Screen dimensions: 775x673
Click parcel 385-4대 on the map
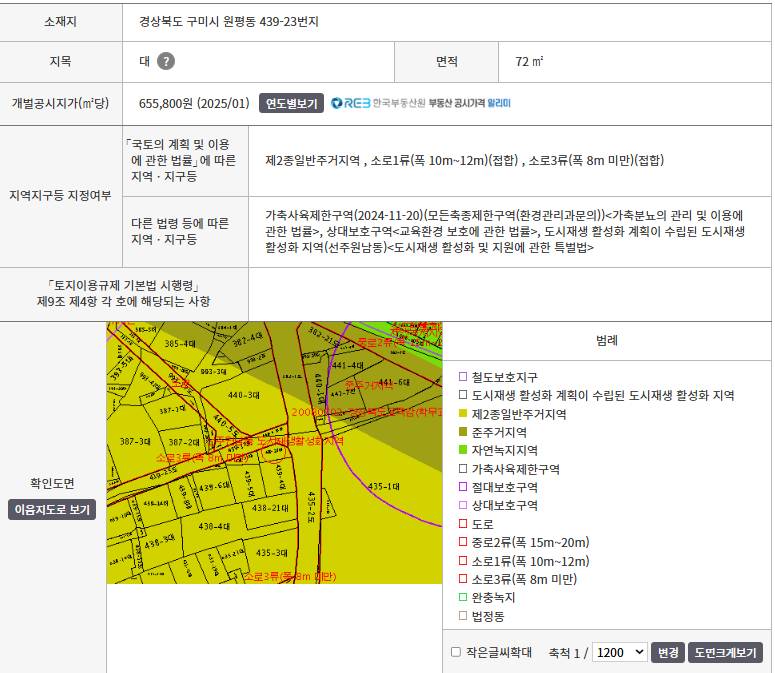tap(180, 343)
